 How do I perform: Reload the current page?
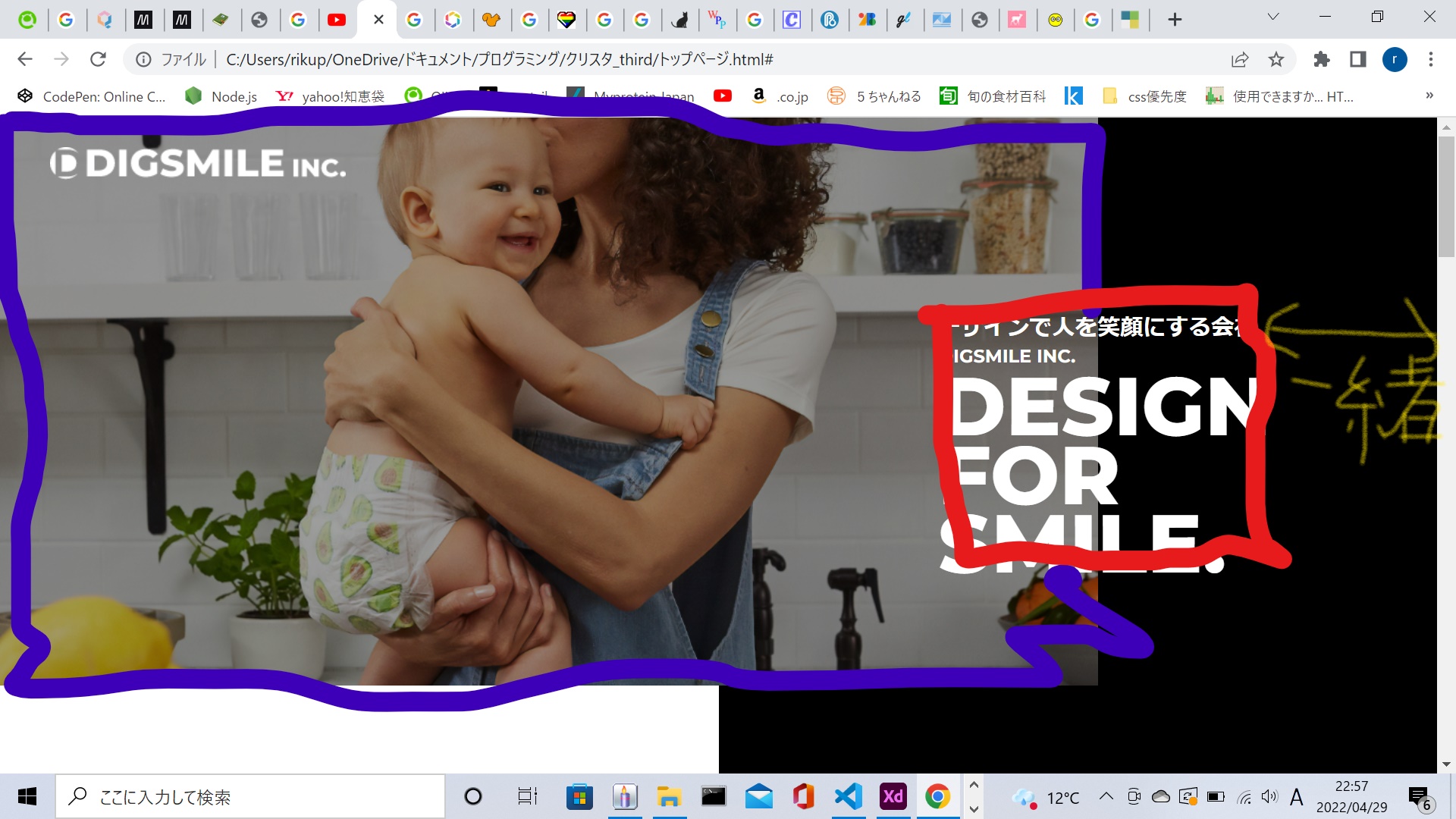[98, 59]
